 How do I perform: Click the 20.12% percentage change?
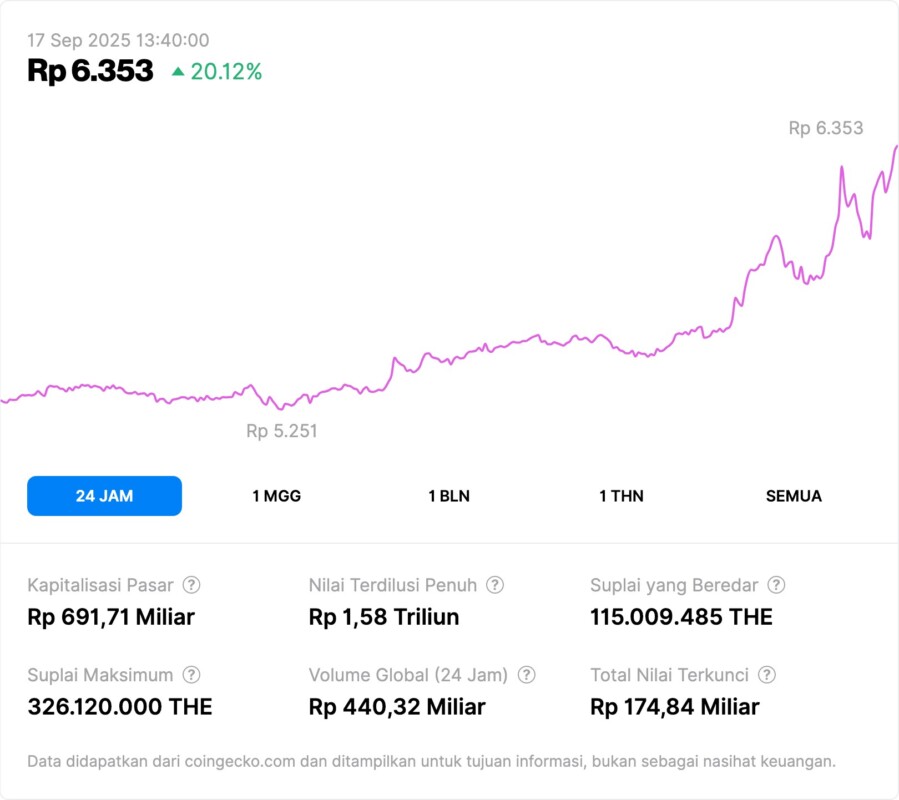coord(226,71)
